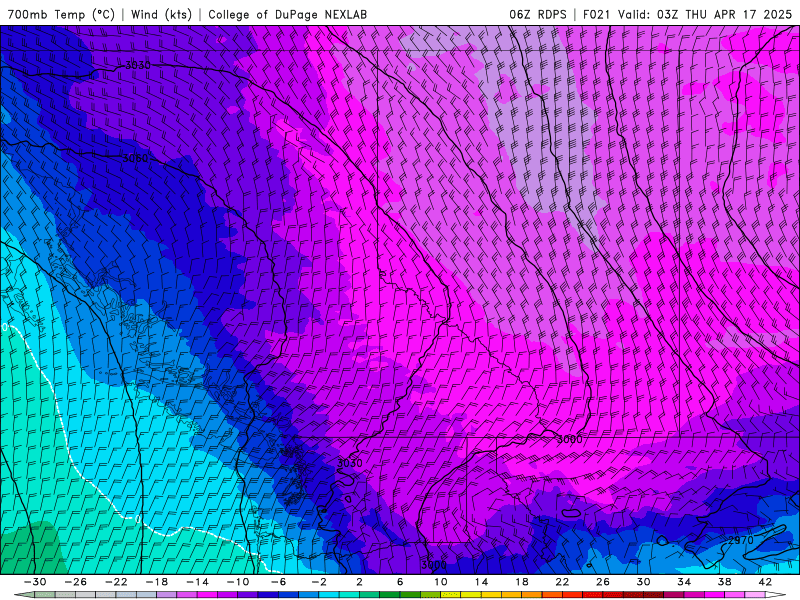Click the -6 color scale label
800x600 pixels.
[279, 582]
